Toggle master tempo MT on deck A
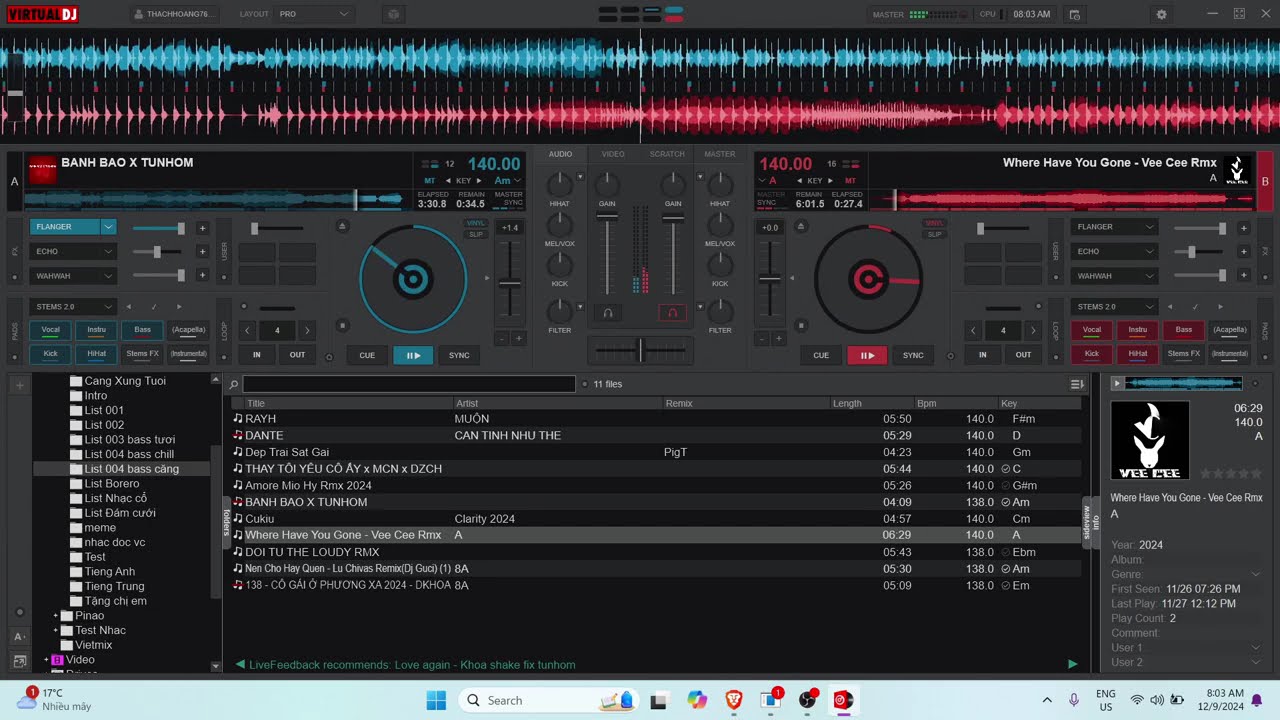This screenshot has height=720, width=1280. (429, 181)
